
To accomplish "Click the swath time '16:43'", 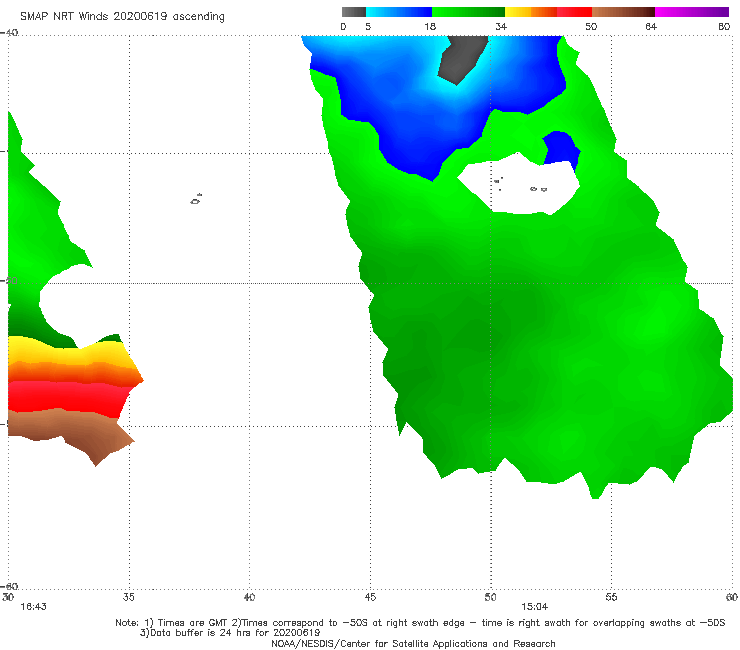I will (x=33, y=607).
